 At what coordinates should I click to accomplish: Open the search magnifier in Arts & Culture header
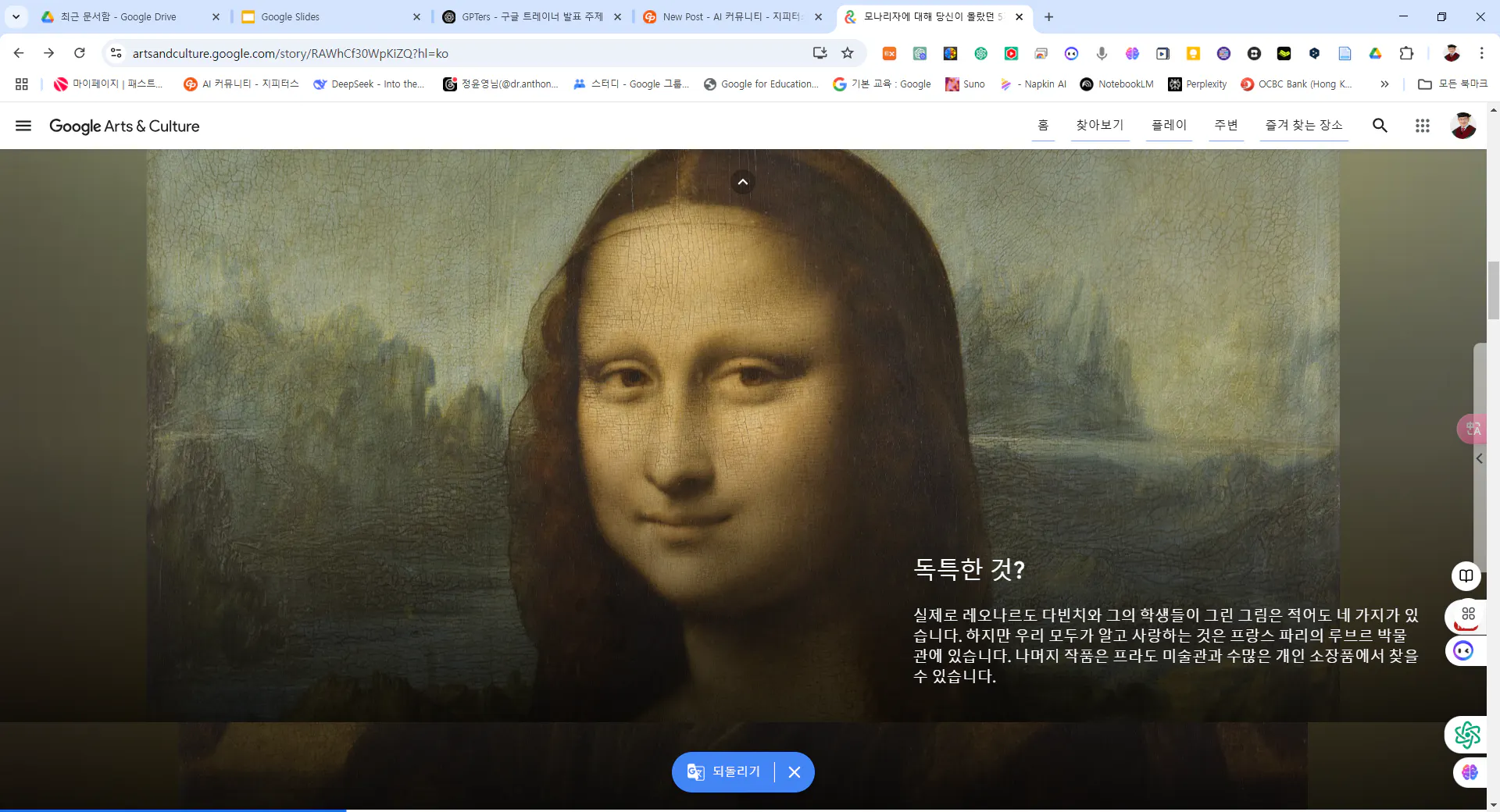click(x=1380, y=126)
